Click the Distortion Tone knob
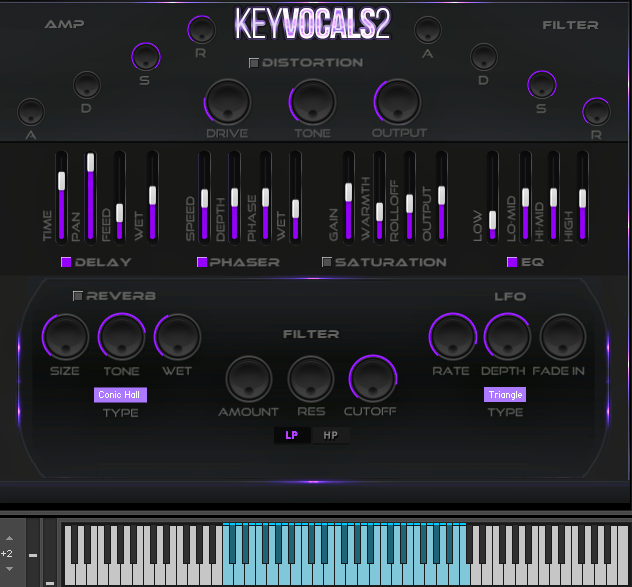 (x=312, y=102)
